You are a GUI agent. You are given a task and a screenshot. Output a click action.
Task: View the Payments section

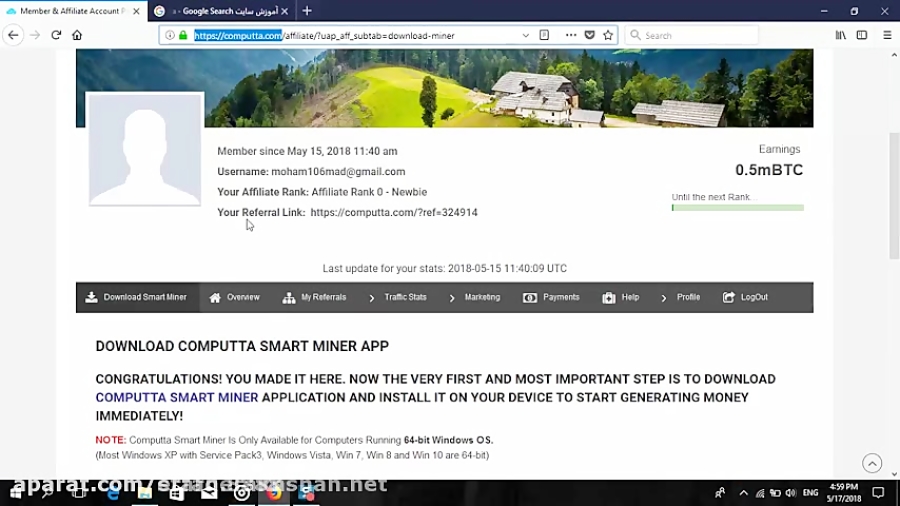(x=551, y=297)
